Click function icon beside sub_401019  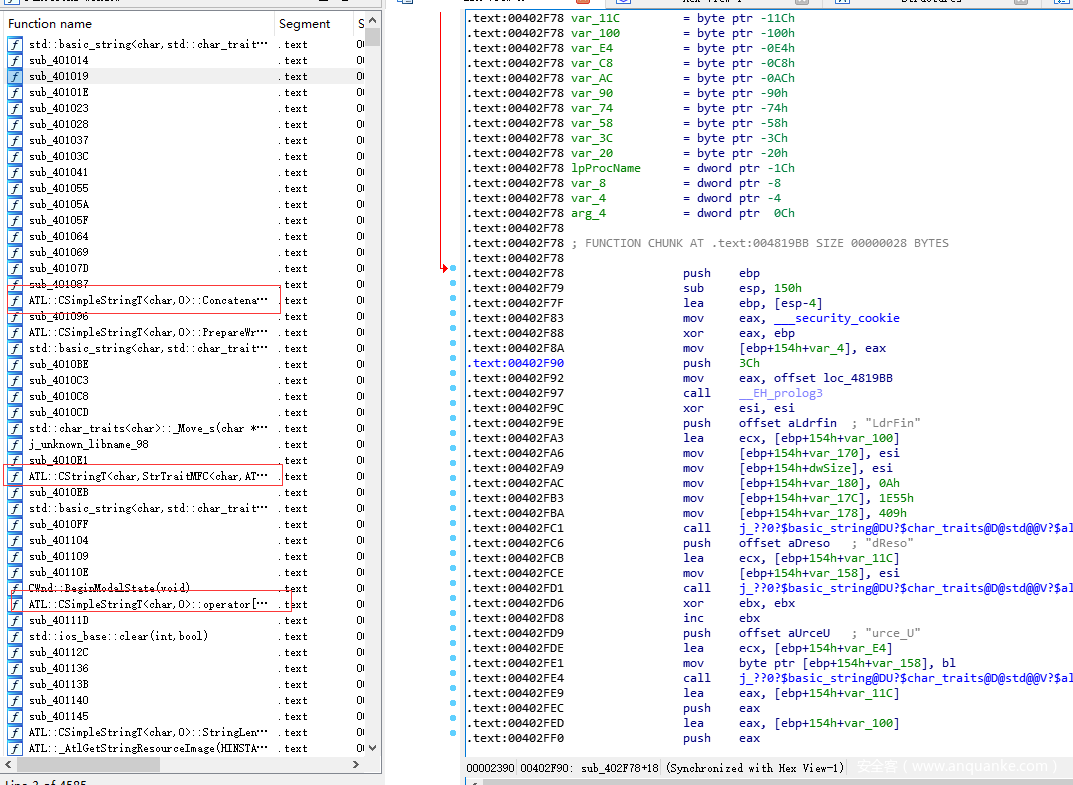click(15, 76)
